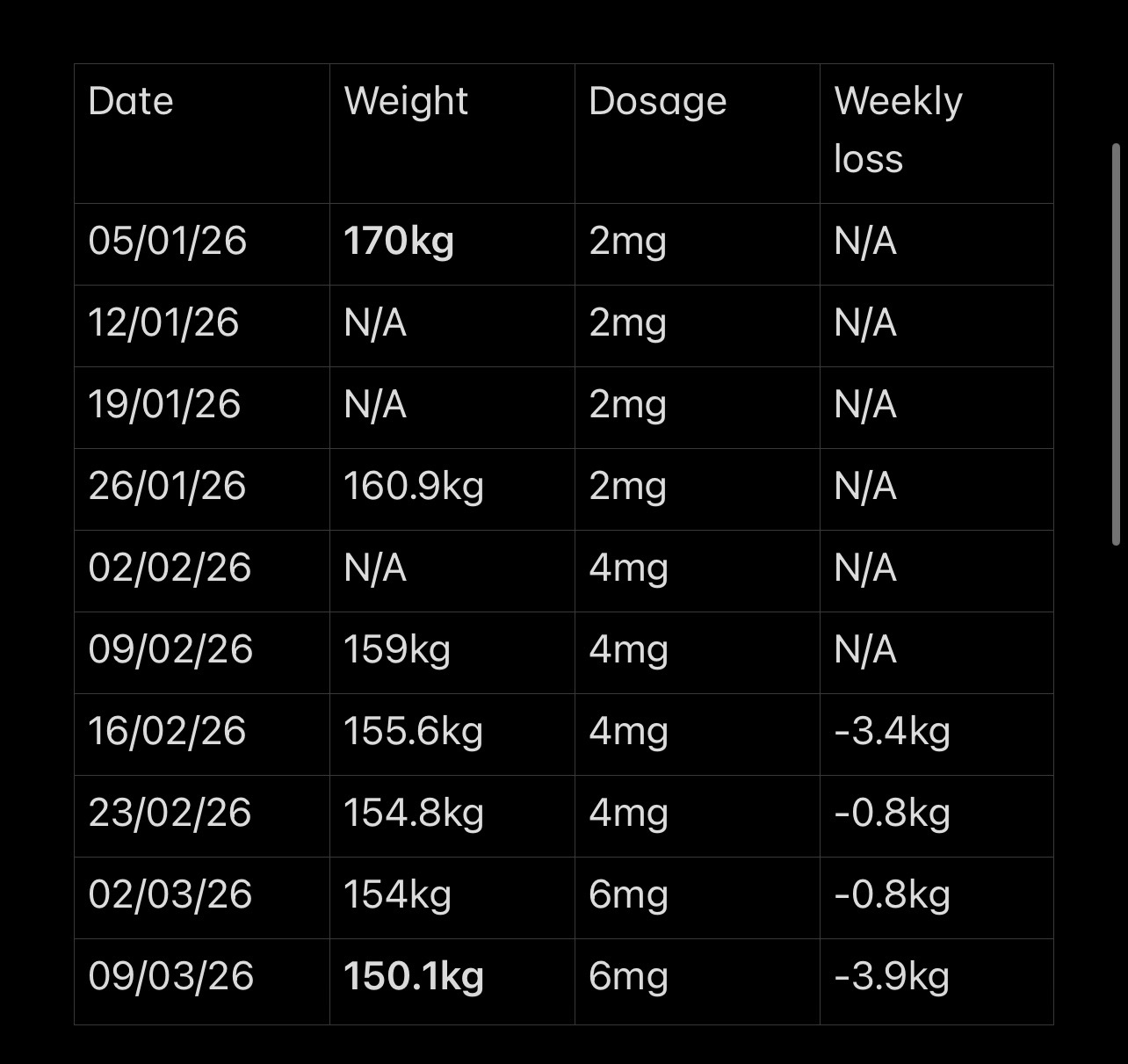The width and height of the screenshot is (1128, 1064).
Task: Select the 05/01/26 date cell
Action: point(167,242)
